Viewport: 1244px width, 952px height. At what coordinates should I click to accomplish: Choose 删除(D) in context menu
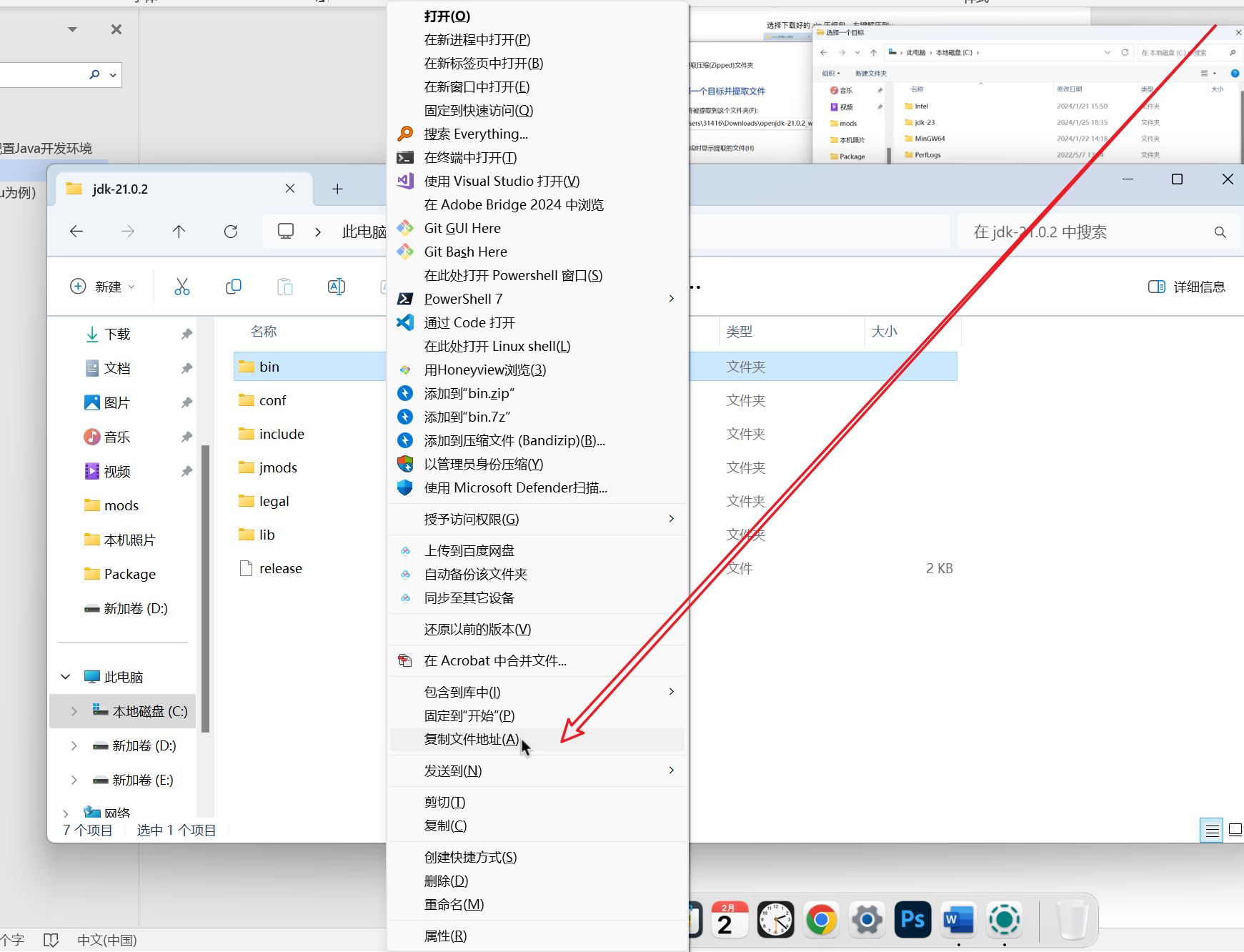(x=537, y=881)
